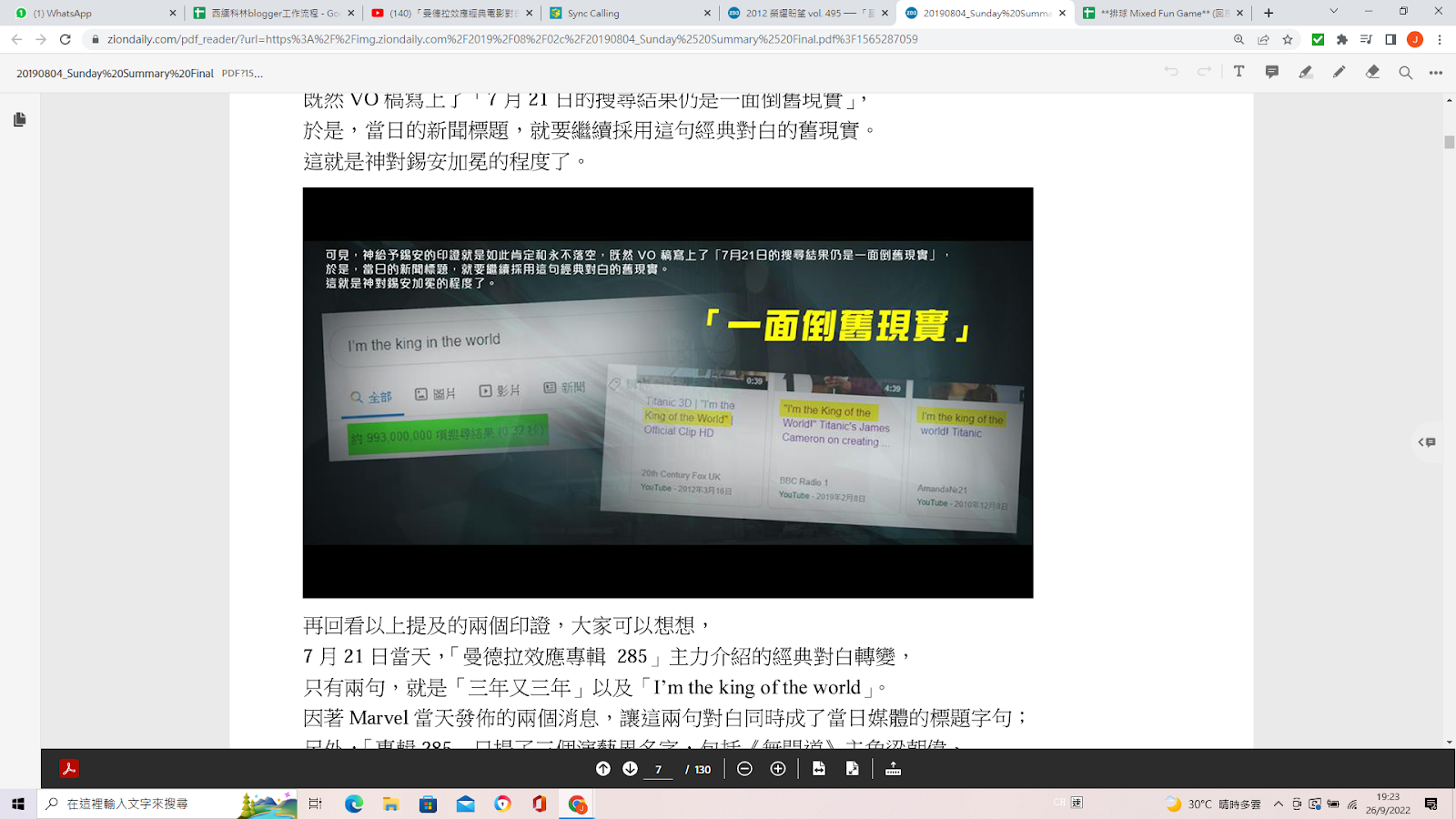The width and height of the screenshot is (1456, 819).
Task: Open Task View on the taskbar
Action: pos(316,804)
